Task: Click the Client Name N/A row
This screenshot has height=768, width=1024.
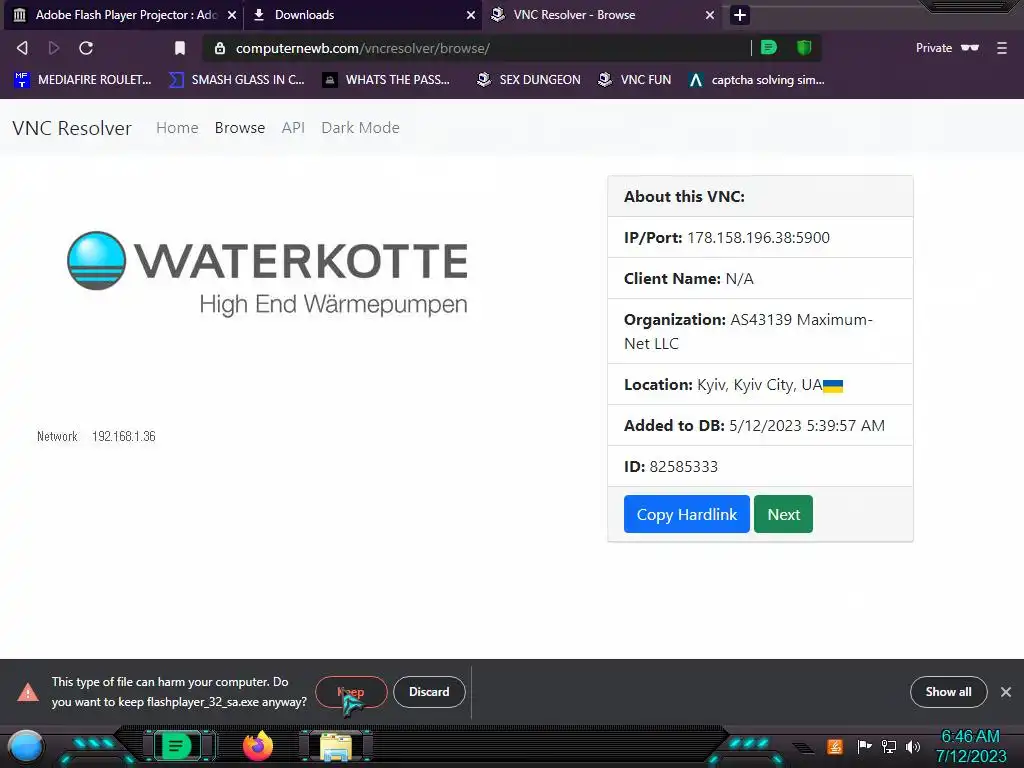Action: click(760, 278)
